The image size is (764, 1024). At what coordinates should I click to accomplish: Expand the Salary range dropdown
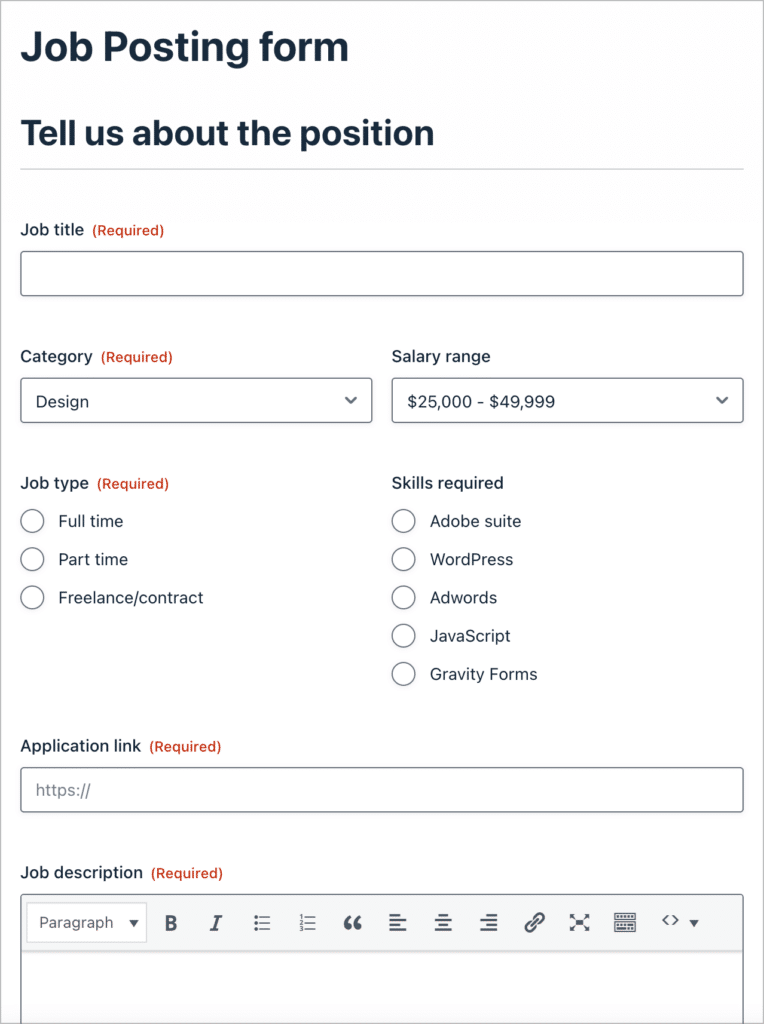[x=567, y=400]
